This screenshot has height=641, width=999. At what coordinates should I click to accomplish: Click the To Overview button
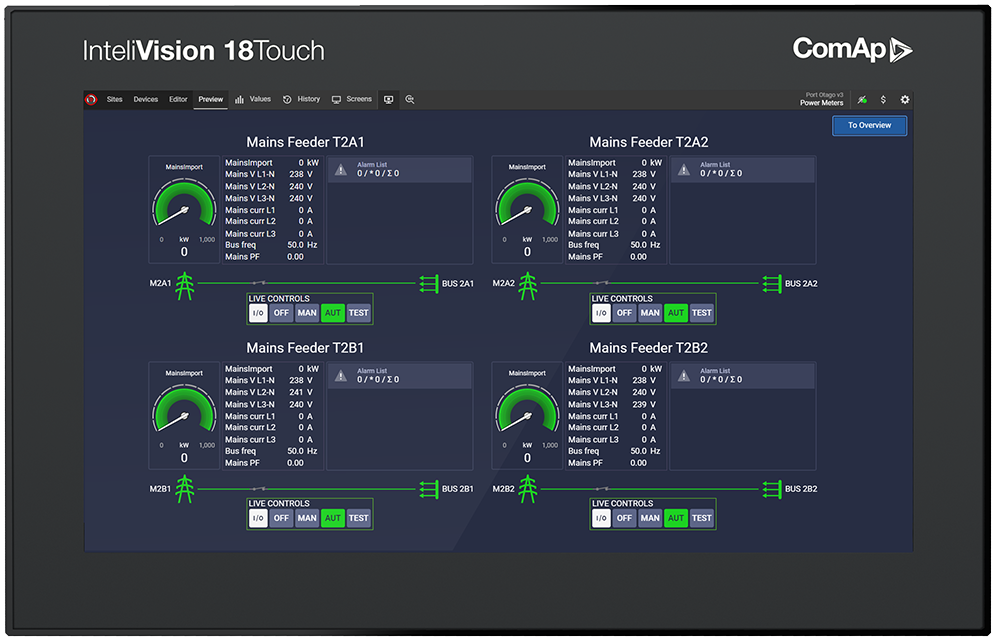coord(868,125)
